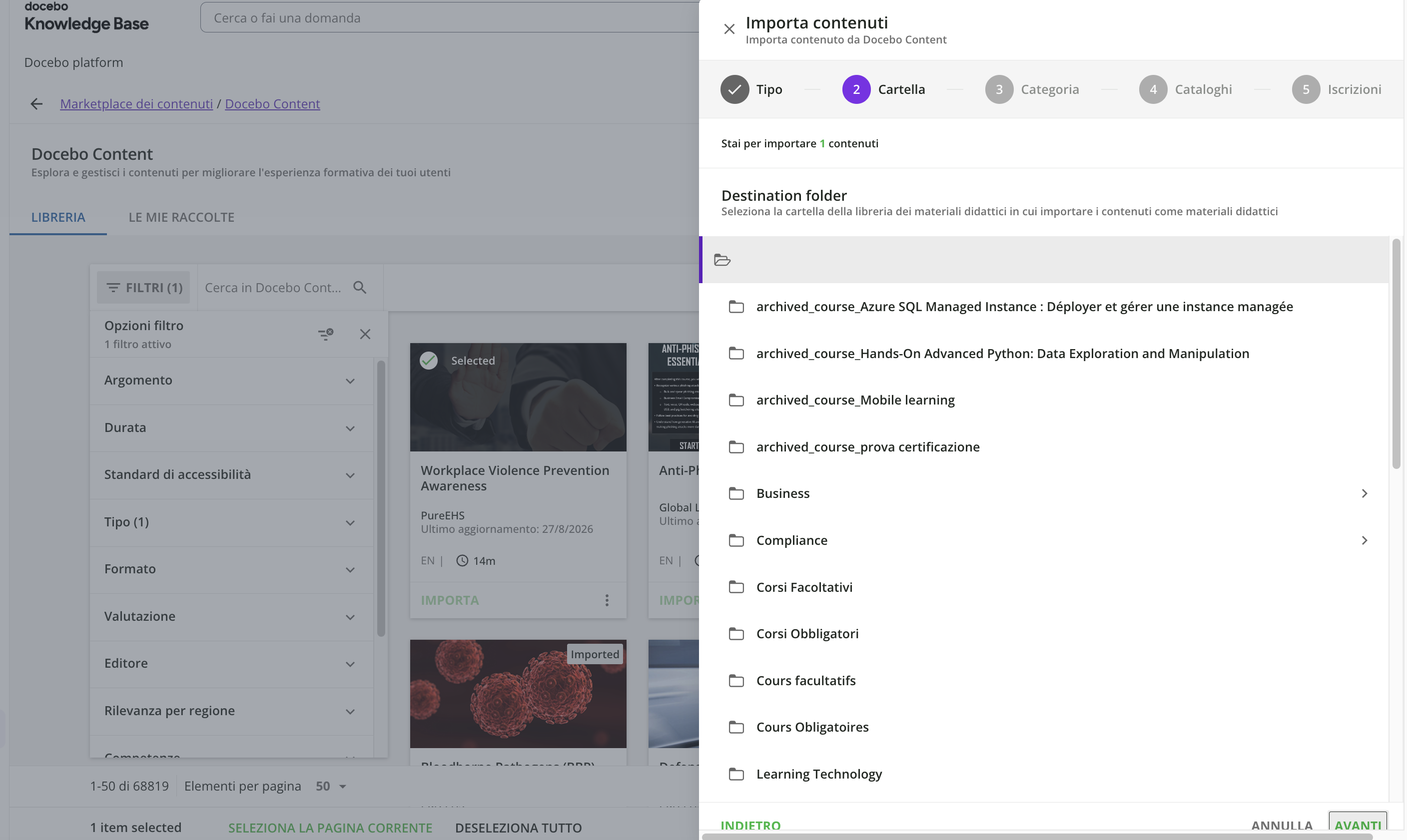Click filter options panel scrollbar
1407x840 pixels.
click(x=381, y=498)
